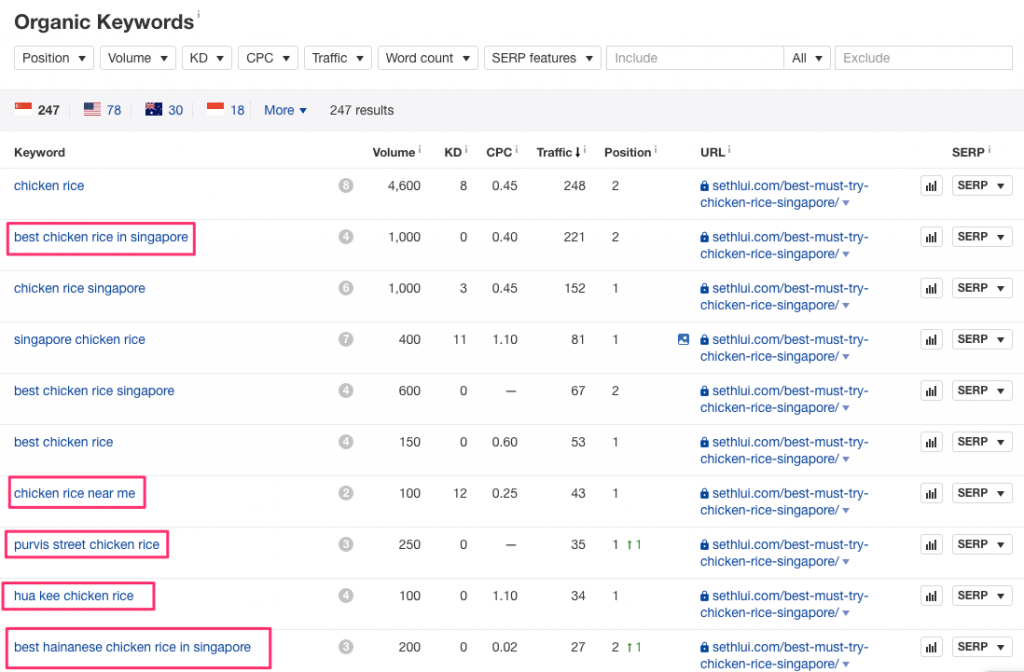
Task: Expand URL dropdown arrow in 'chicken rice singapore' row
Action: 846,306
